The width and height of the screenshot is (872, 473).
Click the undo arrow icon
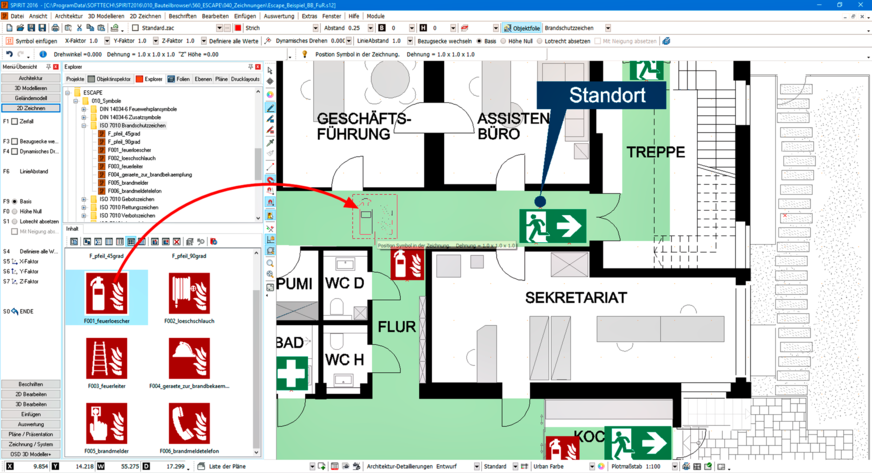click(9, 54)
